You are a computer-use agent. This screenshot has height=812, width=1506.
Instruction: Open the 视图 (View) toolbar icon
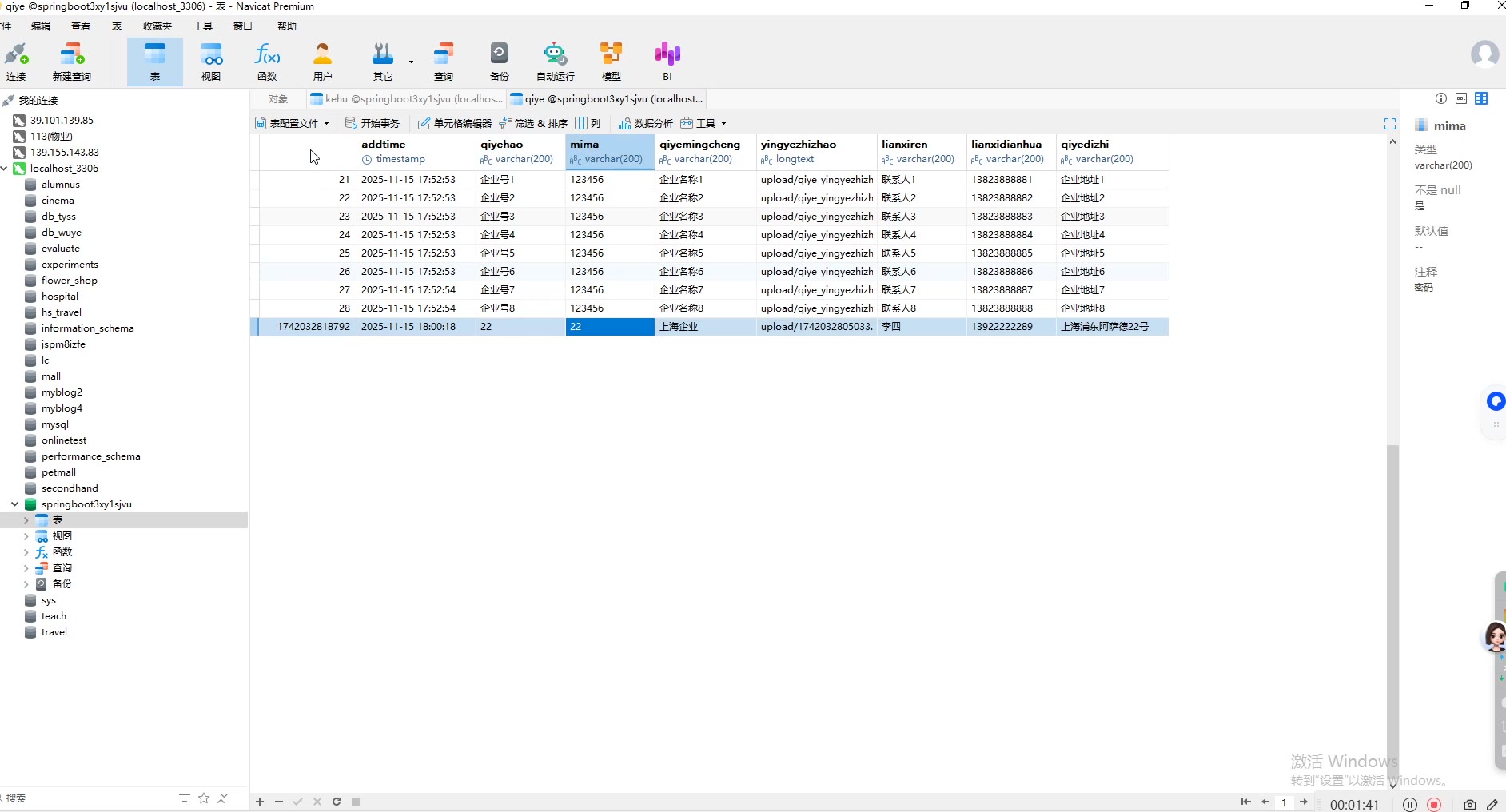(211, 62)
